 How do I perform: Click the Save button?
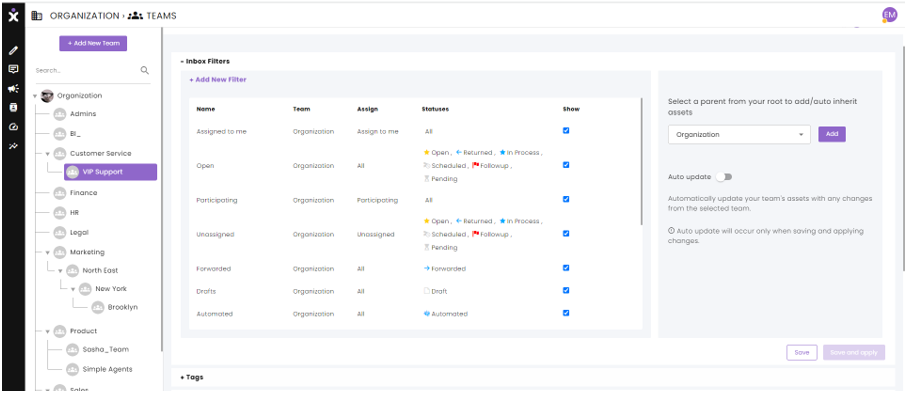click(802, 352)
